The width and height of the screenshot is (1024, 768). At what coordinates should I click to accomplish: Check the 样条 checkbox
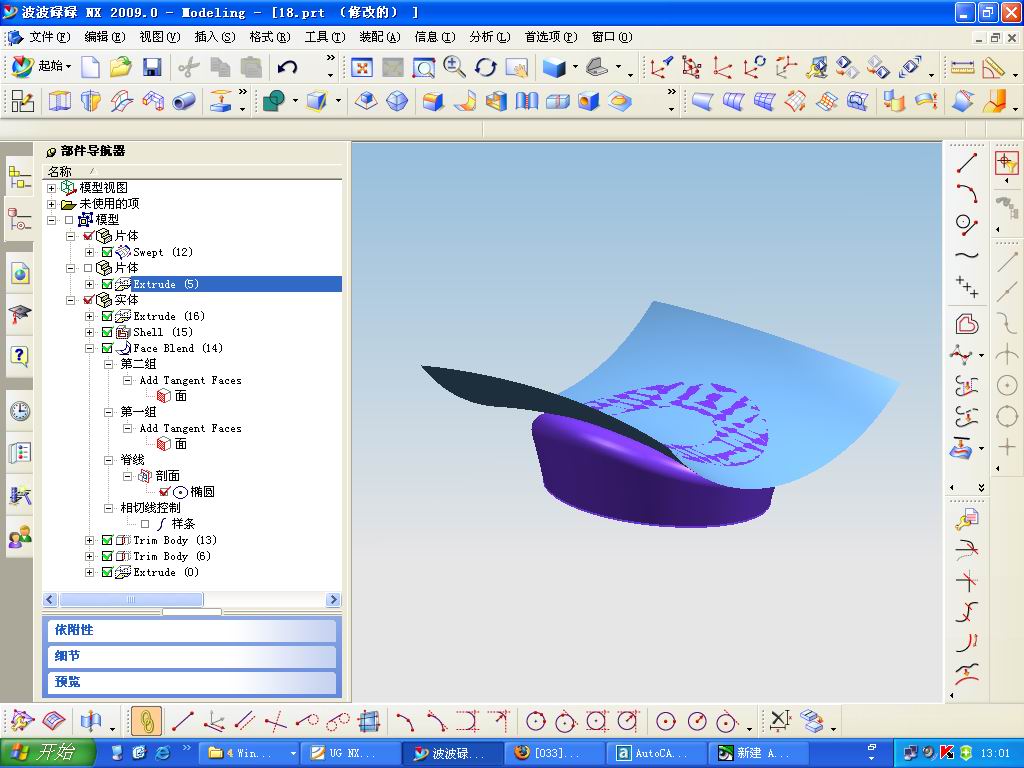pos(145,524)
